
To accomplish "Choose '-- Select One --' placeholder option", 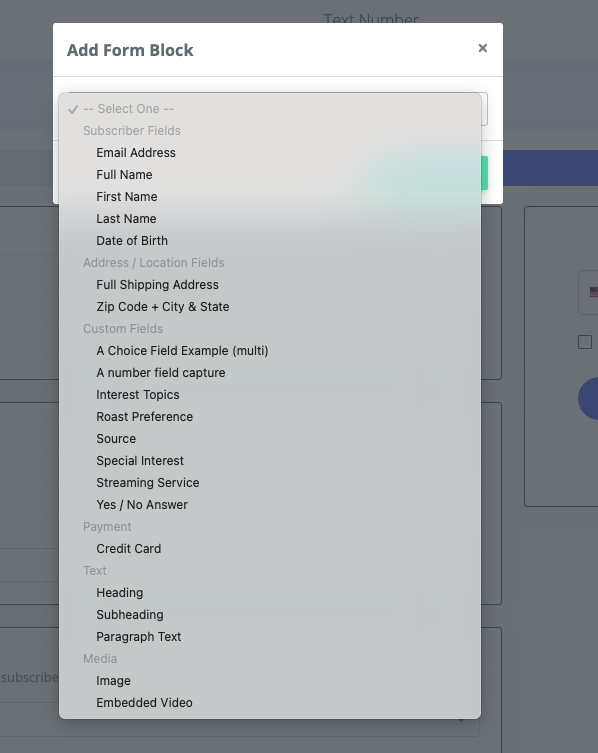I will (270, 109).
